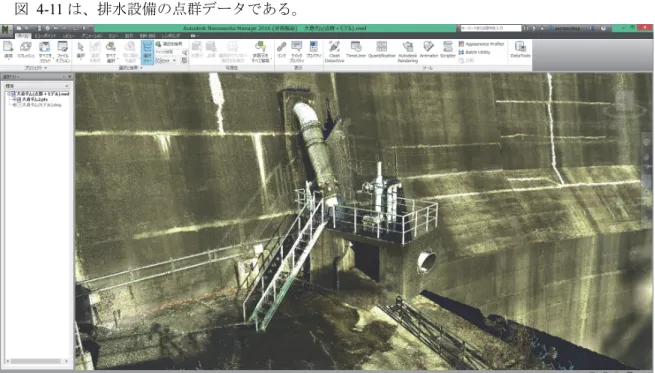
Task: Launch the Clash Detective tool
Action: pos(334,52)
